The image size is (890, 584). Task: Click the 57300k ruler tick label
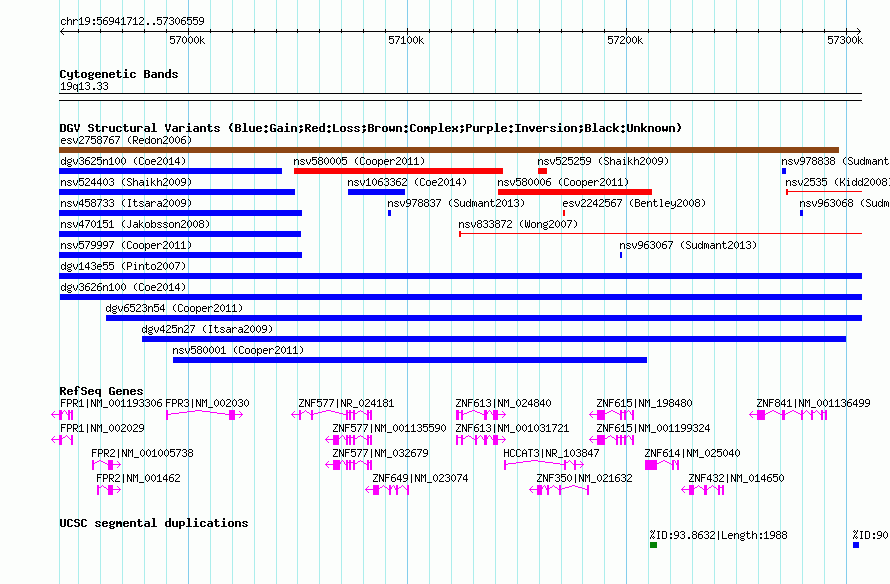tap(845, 40)
